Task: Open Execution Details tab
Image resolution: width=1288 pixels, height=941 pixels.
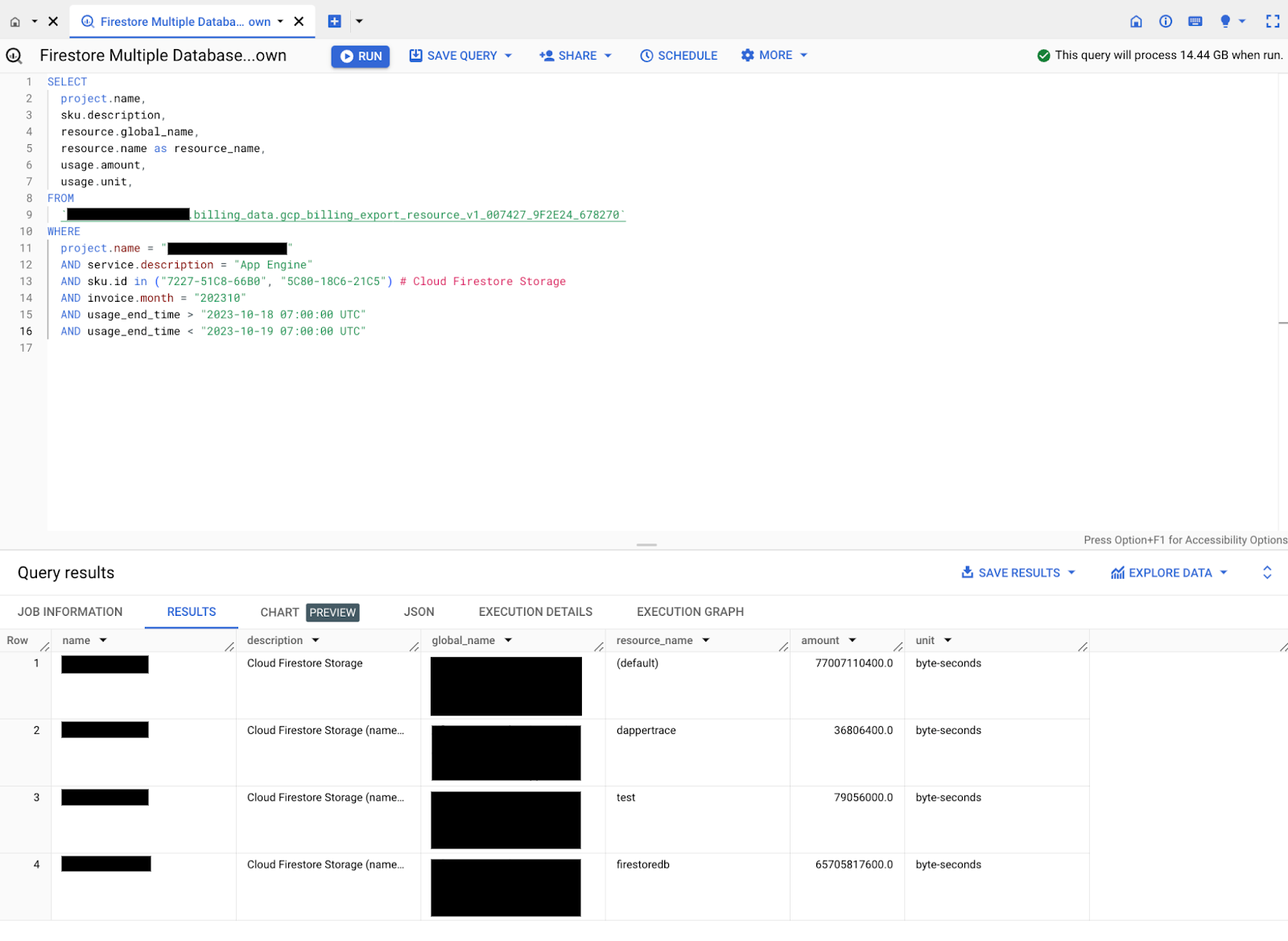Action: pos(535,612)
